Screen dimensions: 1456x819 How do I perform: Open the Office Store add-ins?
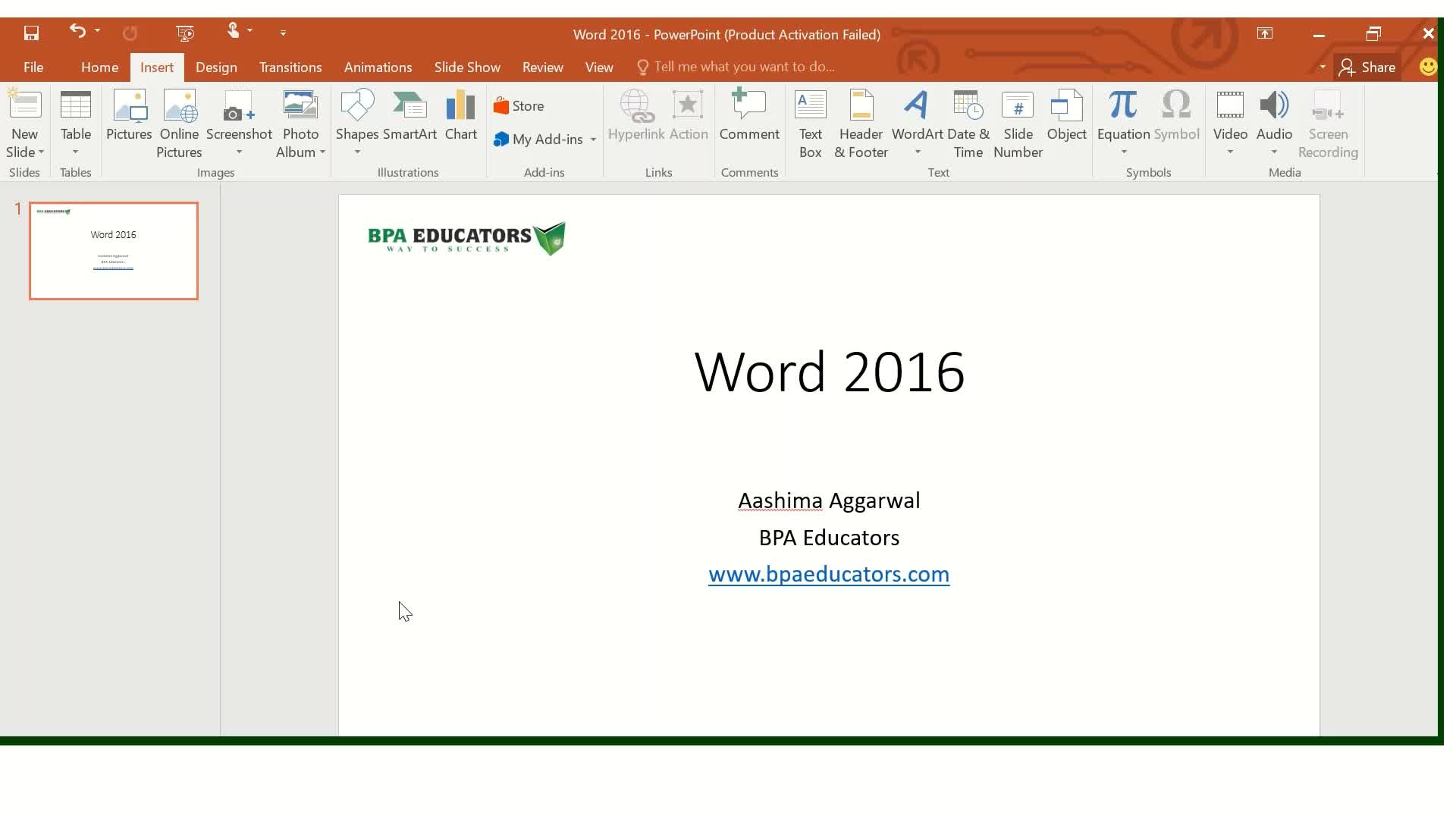(519, 106)
